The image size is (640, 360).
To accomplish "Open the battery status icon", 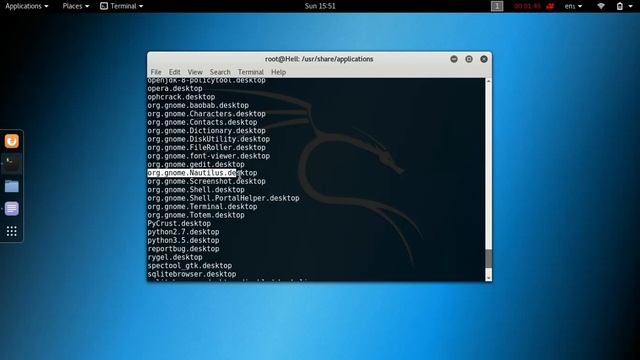I will click(620, 6).
